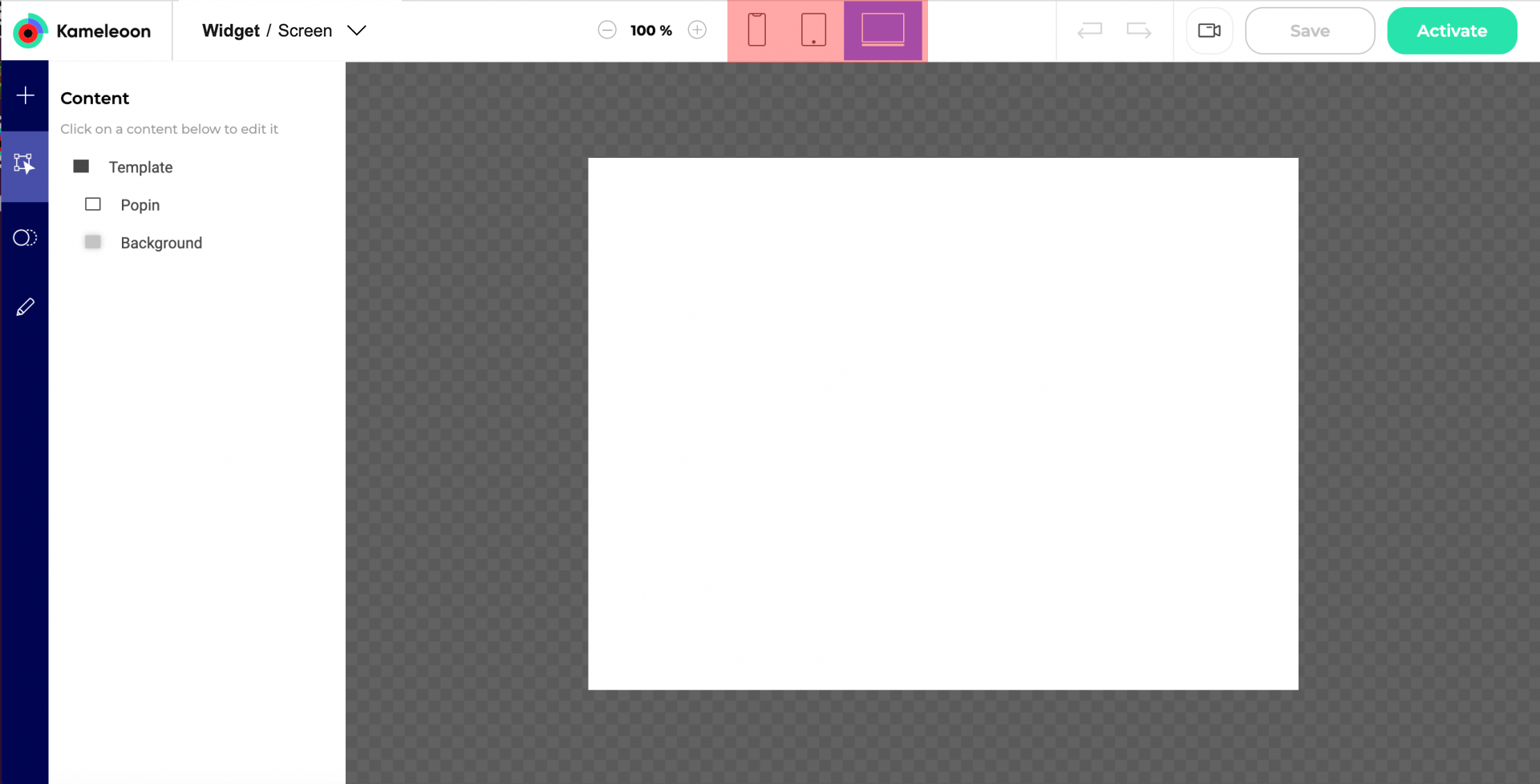1540x784 pixels.
Task: Switch to tablet preview
Action: point(813,30)
